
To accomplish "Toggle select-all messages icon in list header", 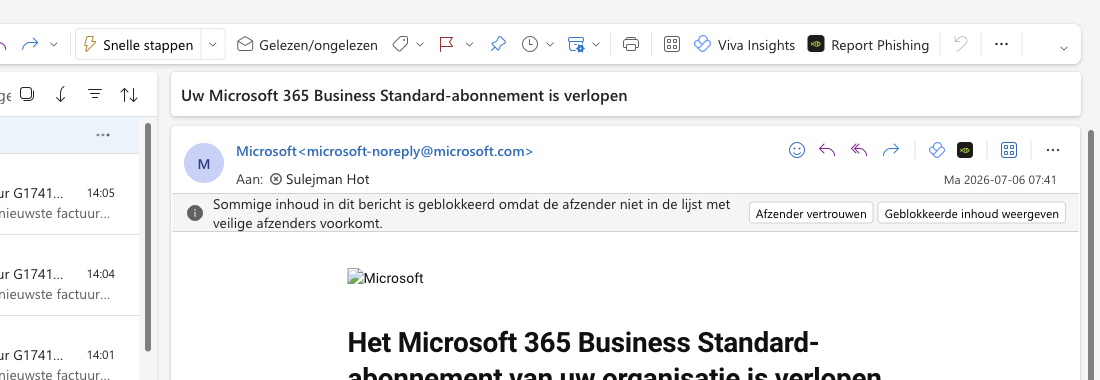I will tap(27, 94).
